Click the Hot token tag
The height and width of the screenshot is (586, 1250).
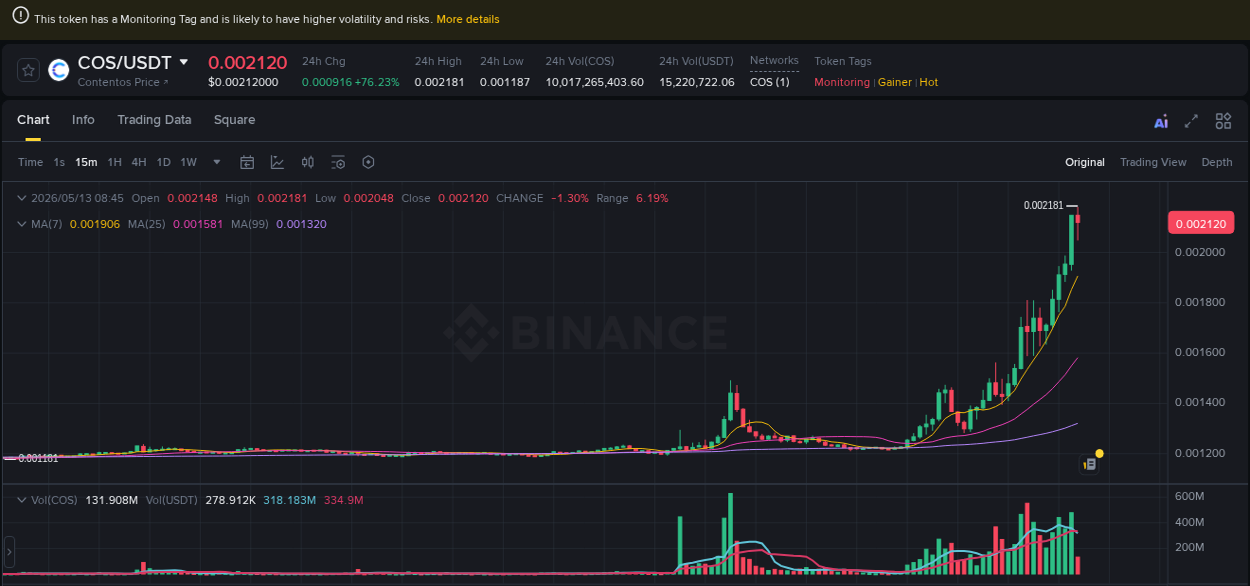[929, 82]
